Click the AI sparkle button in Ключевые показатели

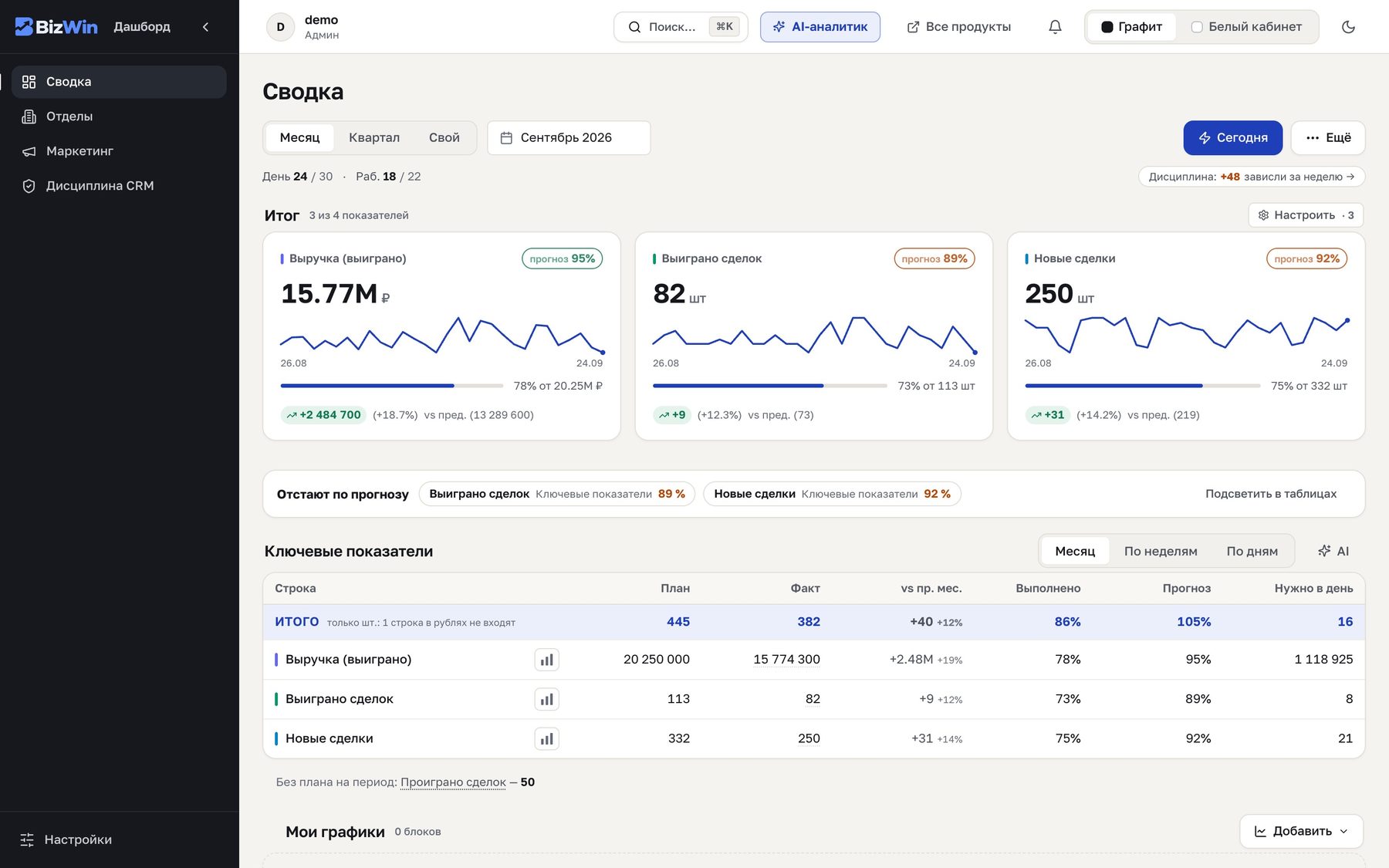coord(1333,551)
